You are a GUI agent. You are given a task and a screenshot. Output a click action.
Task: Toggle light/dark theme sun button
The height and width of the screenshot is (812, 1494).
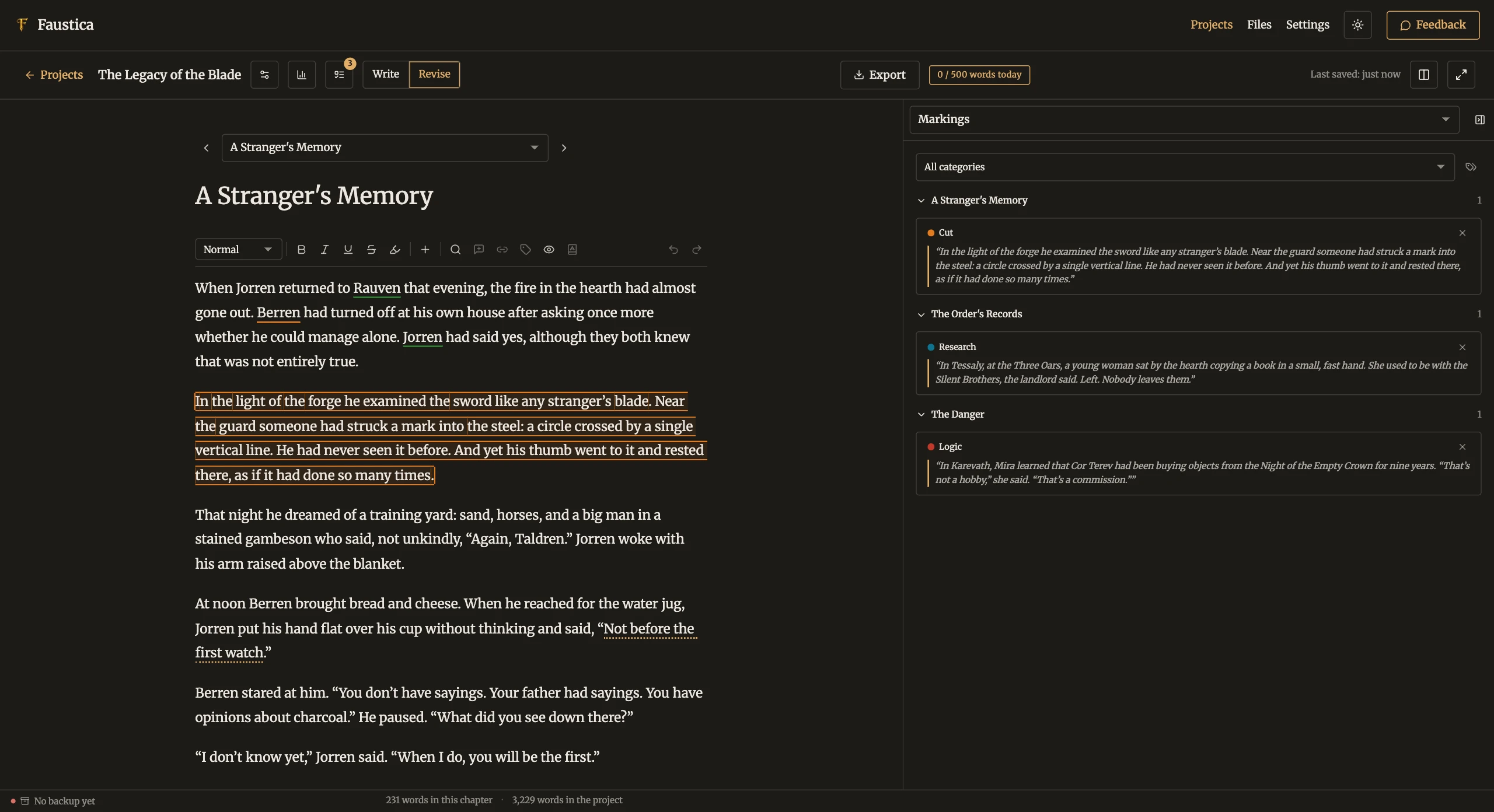click(1357, 25)
